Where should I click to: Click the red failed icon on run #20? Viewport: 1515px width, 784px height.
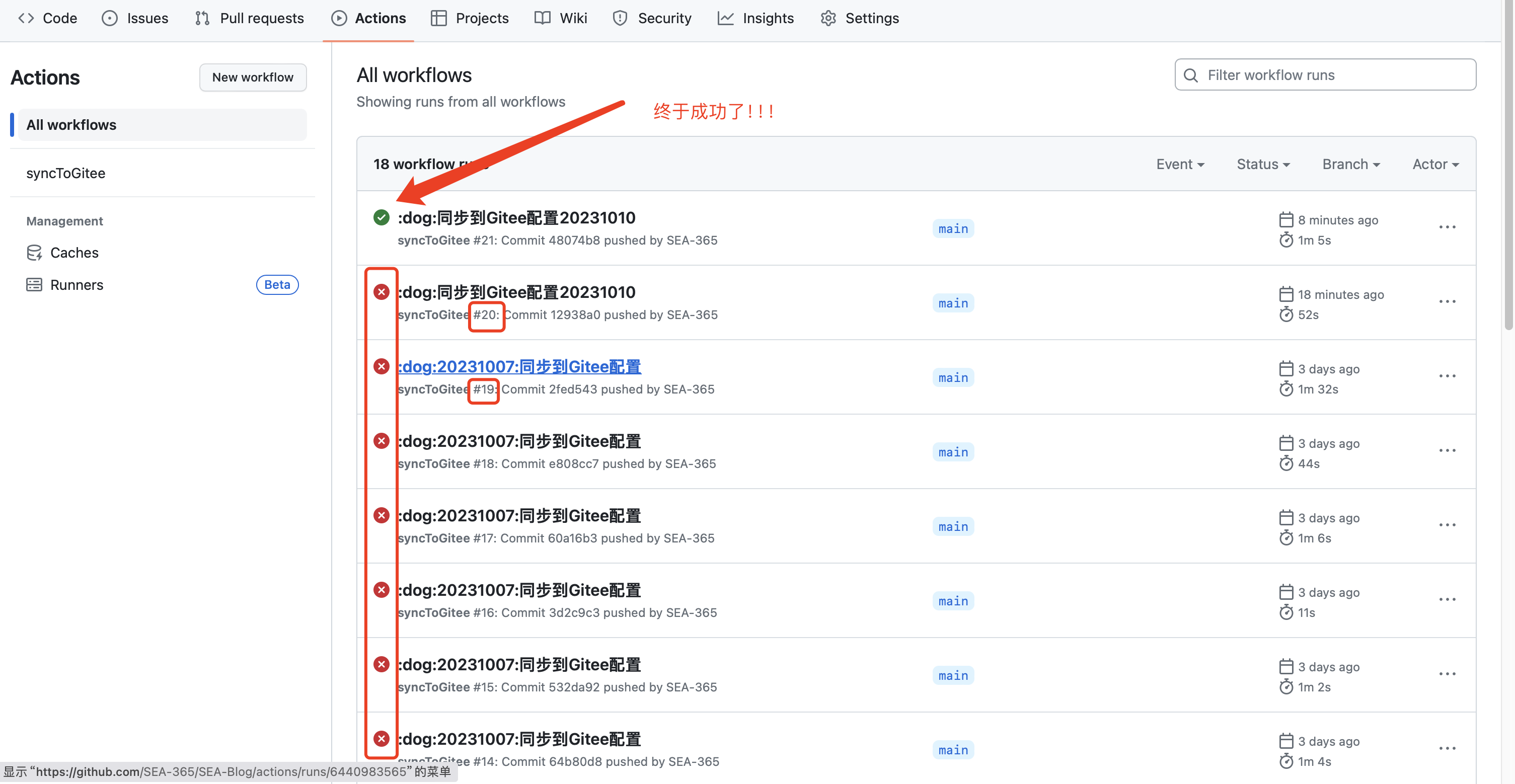tap(381, 292)
